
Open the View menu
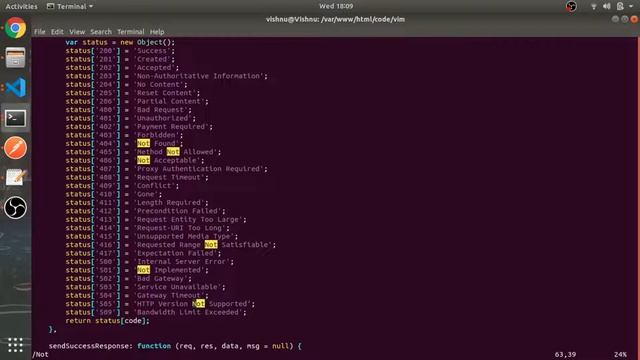pos(77,32)
